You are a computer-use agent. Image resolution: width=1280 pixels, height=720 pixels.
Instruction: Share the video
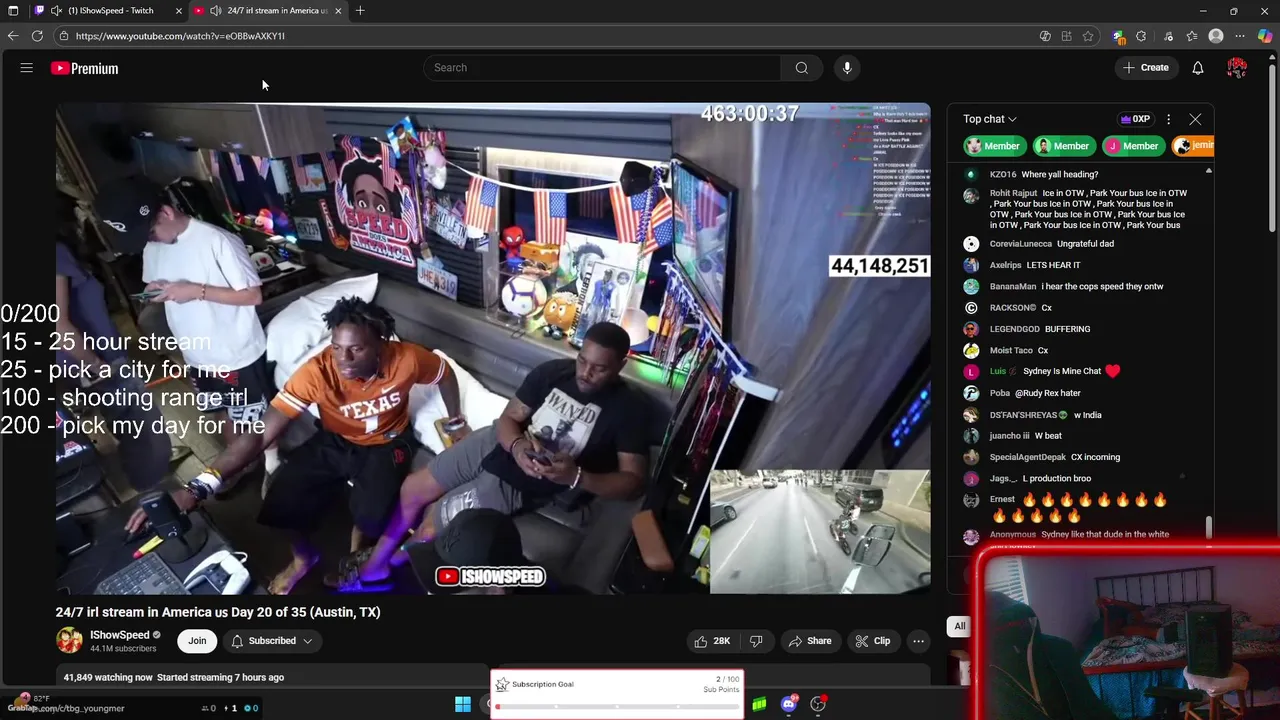(x=810, y=641)
